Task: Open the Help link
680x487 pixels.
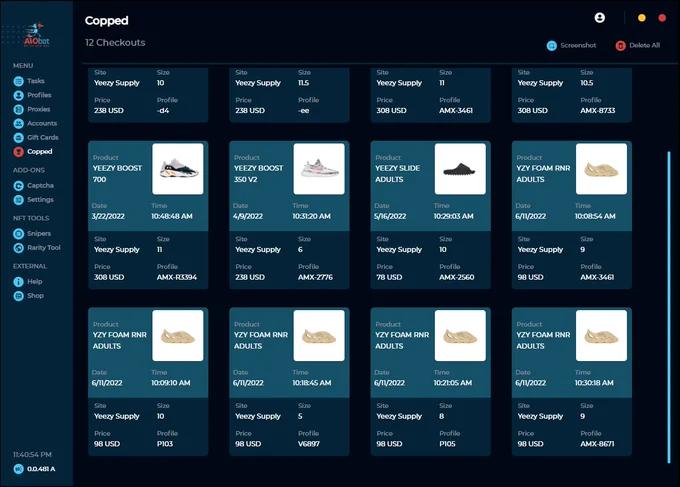Action: coord(35,281)
